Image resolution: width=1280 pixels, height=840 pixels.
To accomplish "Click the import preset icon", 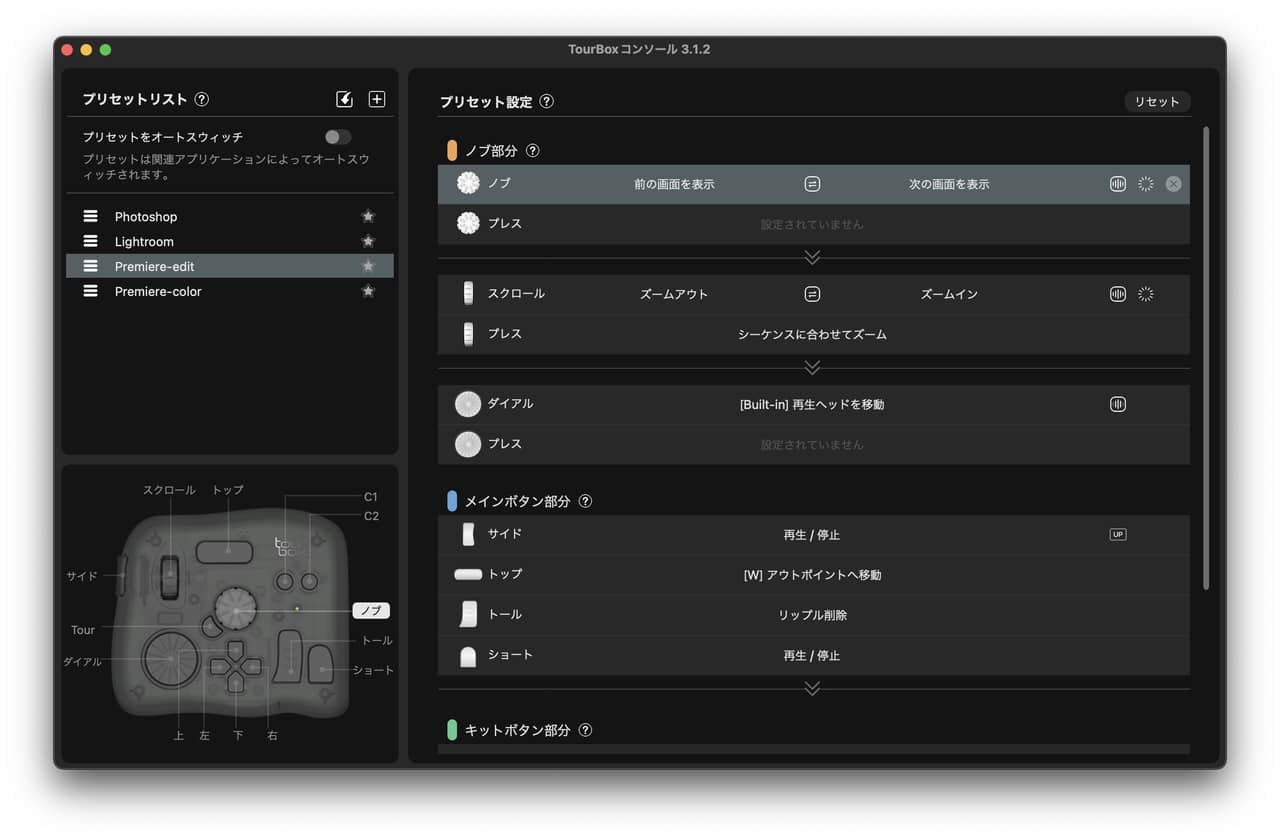I will click(x=344, y=99).
